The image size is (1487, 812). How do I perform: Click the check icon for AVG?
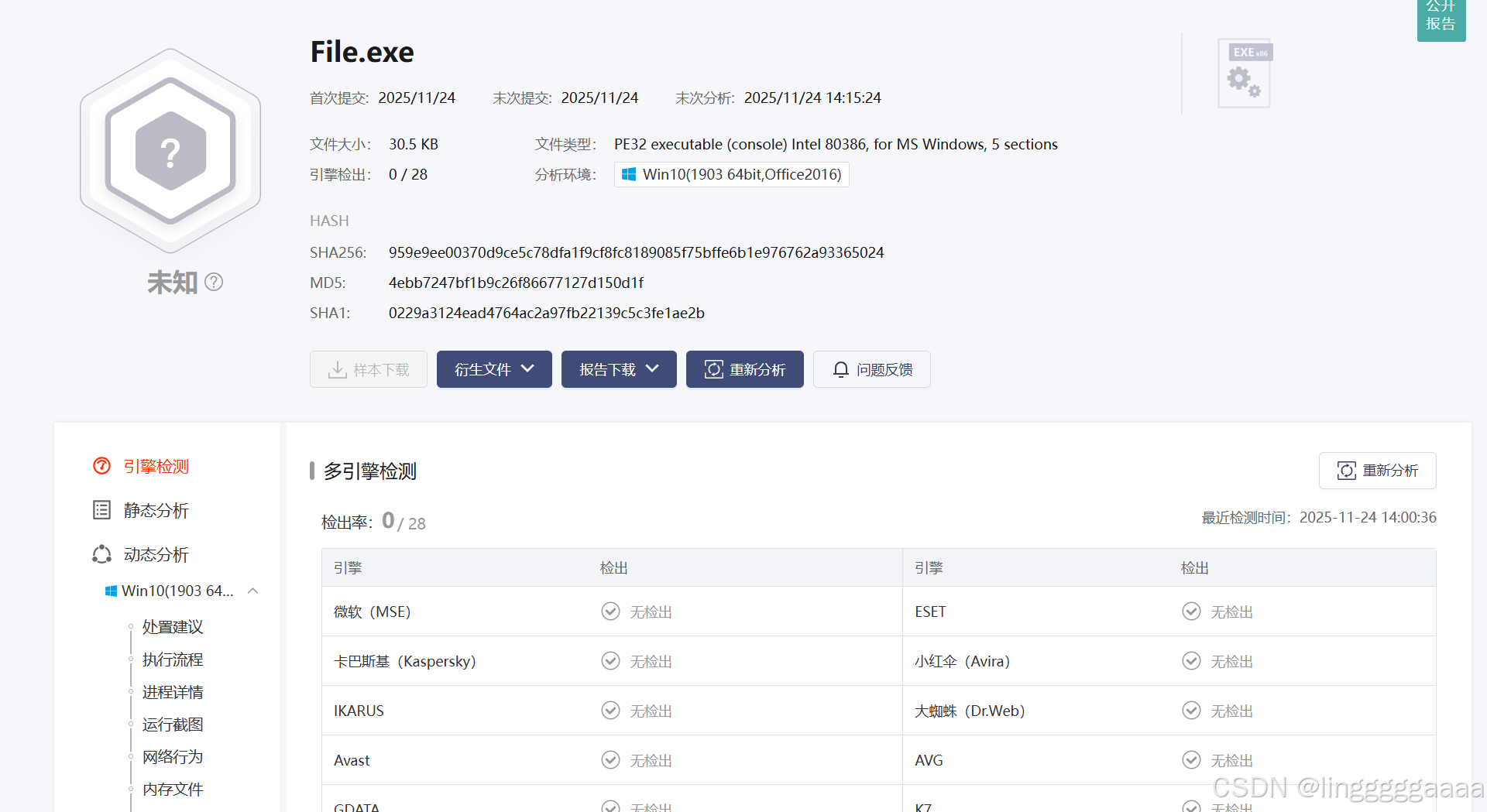[1191, 760]
